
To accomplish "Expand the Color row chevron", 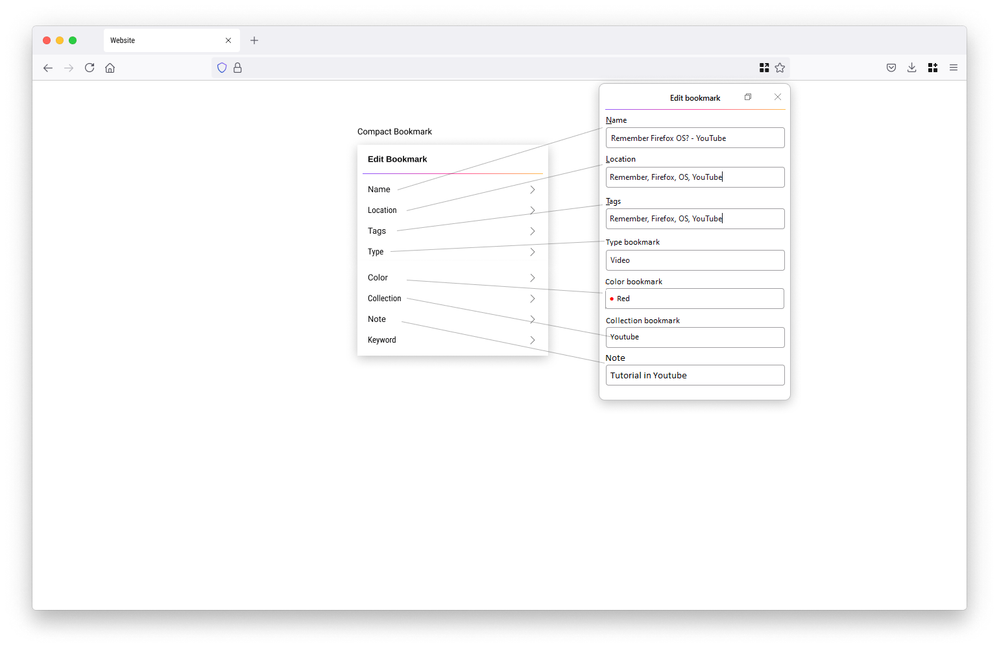I will (532, 278).
